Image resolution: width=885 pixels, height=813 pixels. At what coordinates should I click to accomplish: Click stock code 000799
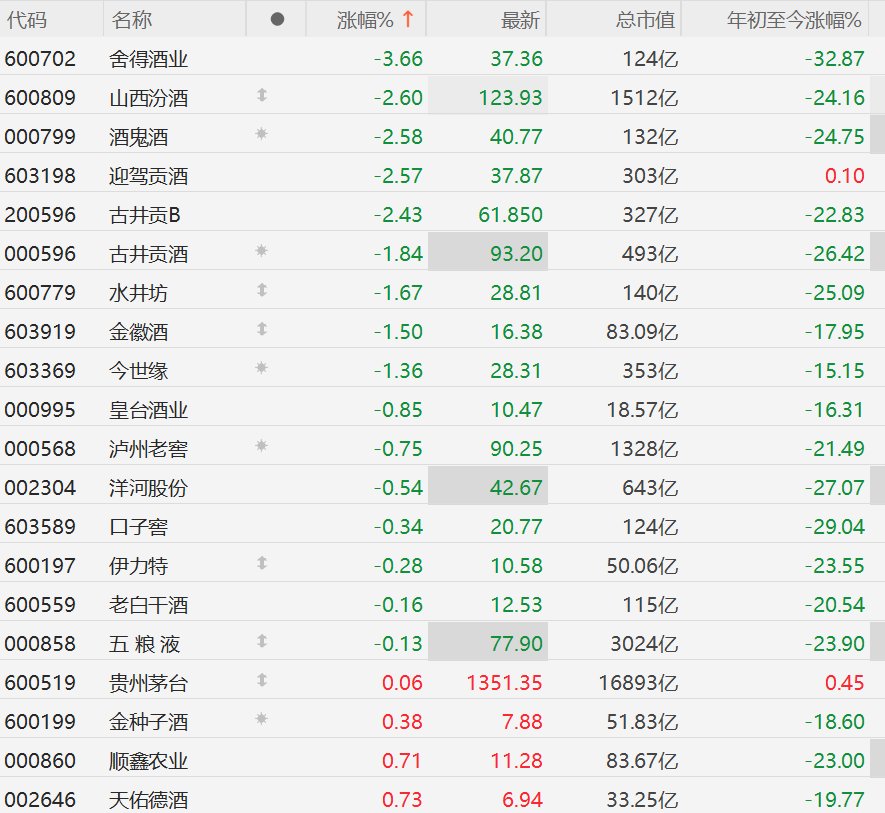(x=40, y=137)
